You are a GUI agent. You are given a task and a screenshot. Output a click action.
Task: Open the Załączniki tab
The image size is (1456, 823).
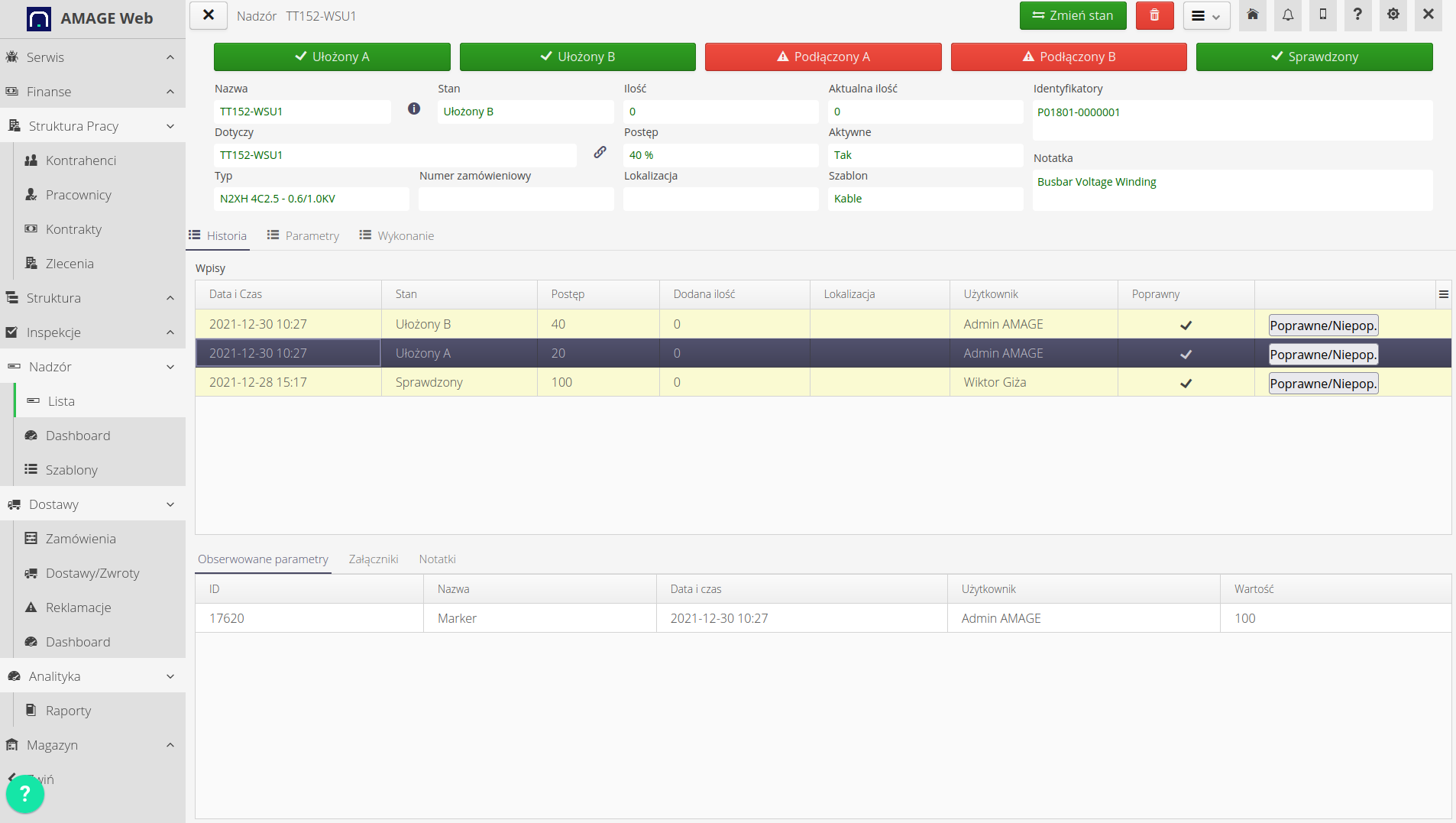(x=374, y=559)
